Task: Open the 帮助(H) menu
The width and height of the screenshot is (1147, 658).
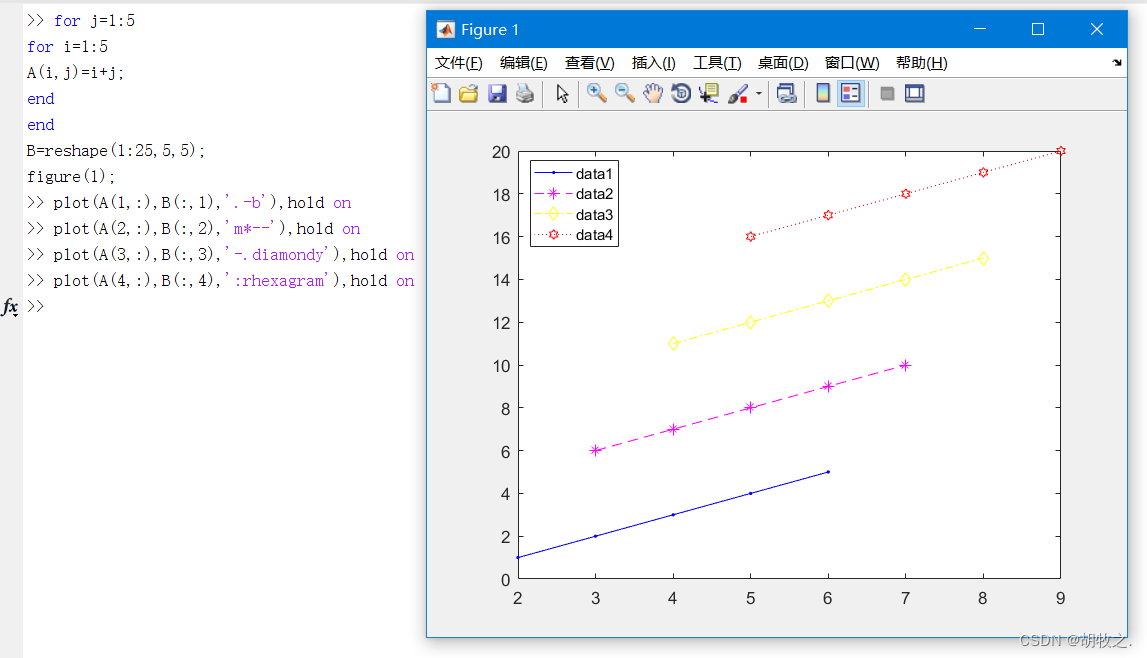Action: pos(922,63)
